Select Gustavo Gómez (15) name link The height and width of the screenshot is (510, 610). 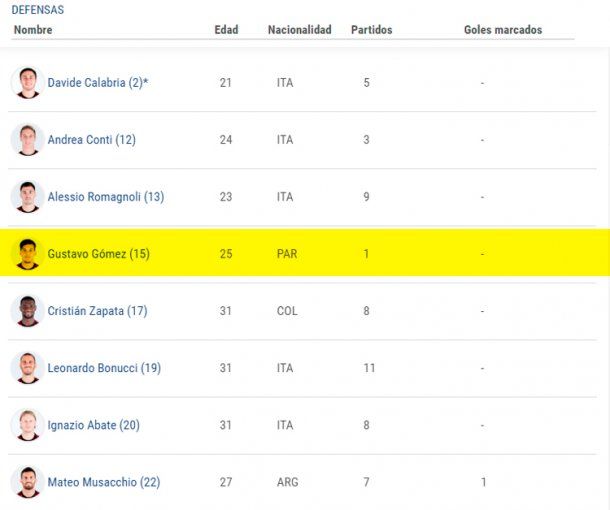pyautogui.click(x=98, y=254)
